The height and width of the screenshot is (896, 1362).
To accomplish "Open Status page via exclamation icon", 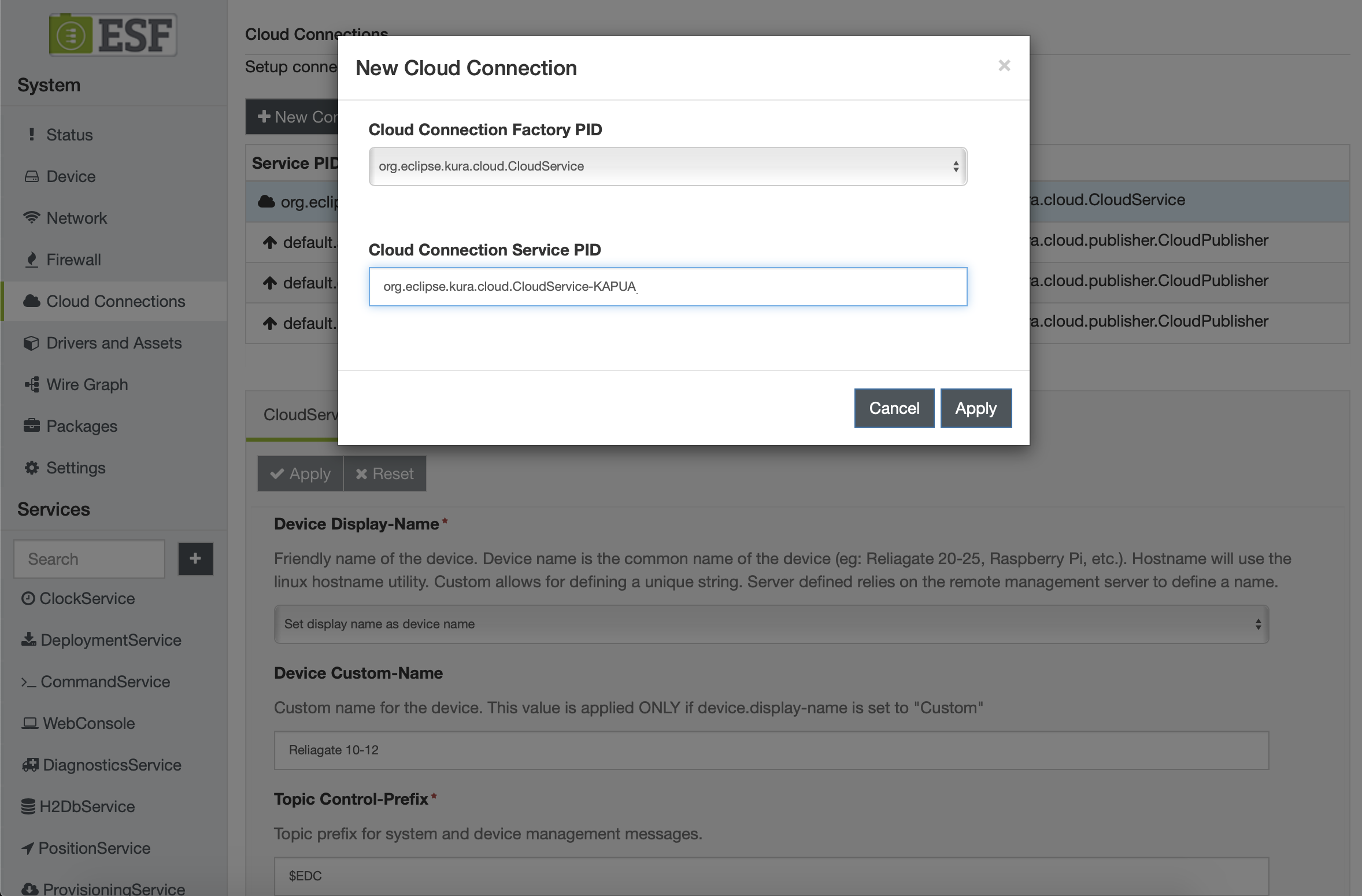I will pyautogui.click(x=32, y=135).
